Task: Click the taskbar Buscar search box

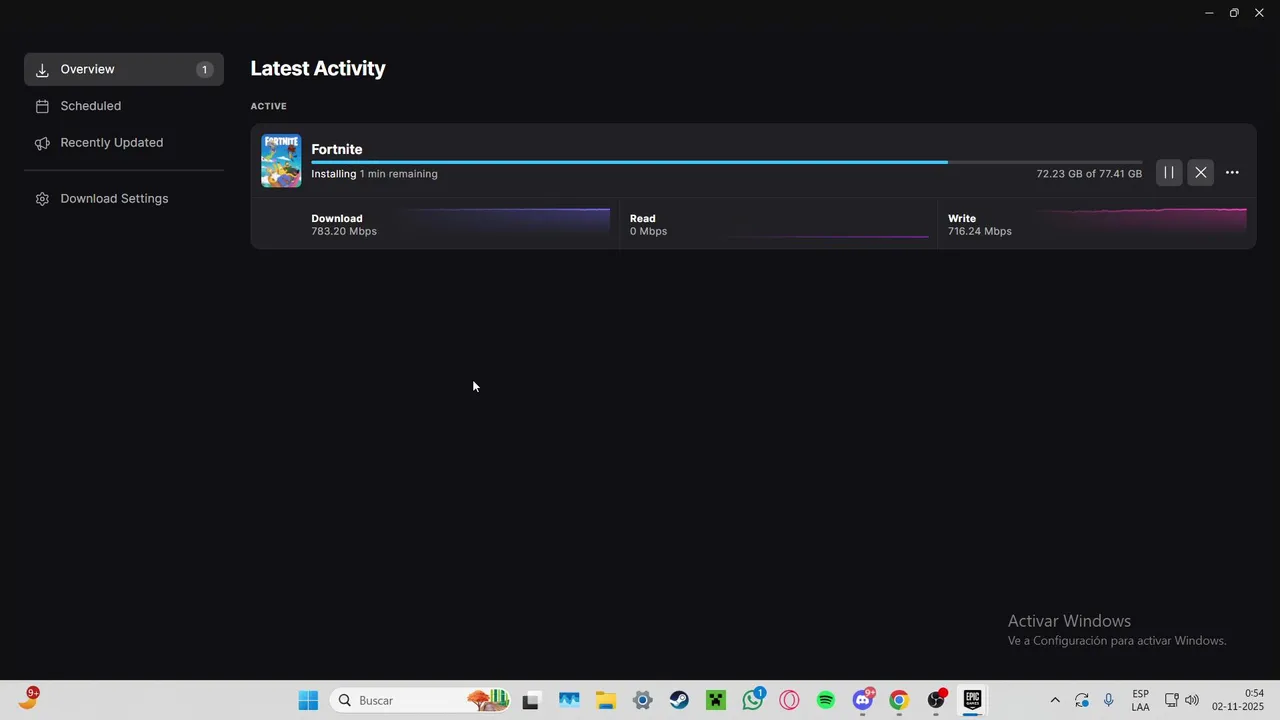Action: (420, 700)
